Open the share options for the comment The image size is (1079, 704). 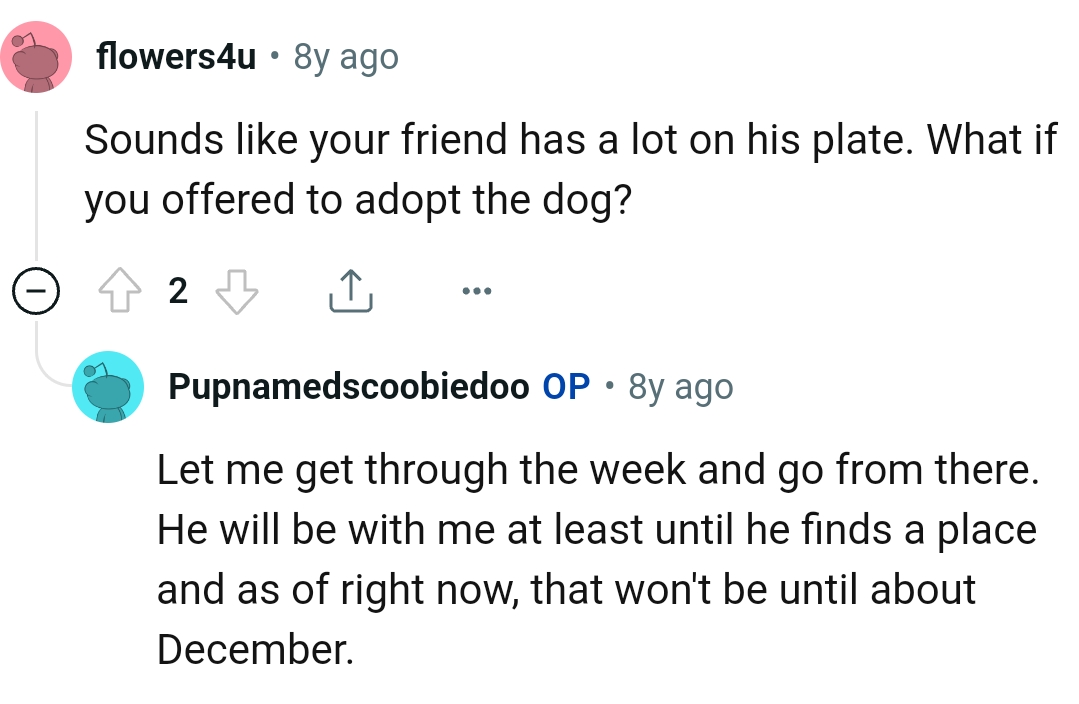click(x=350, y=290)
